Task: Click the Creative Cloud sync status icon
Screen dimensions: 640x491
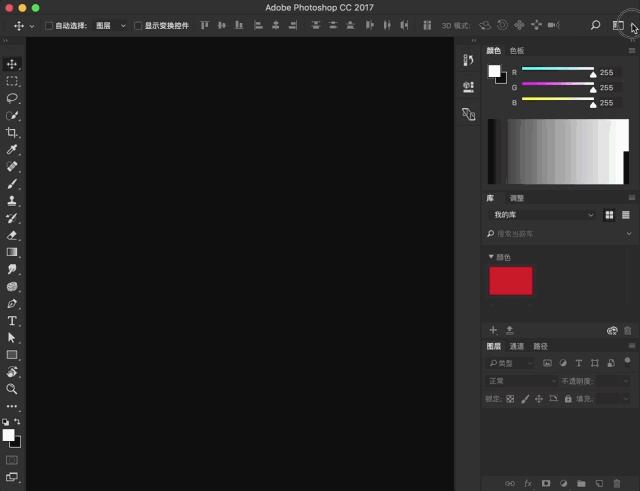Action: [x=612, y=331]
